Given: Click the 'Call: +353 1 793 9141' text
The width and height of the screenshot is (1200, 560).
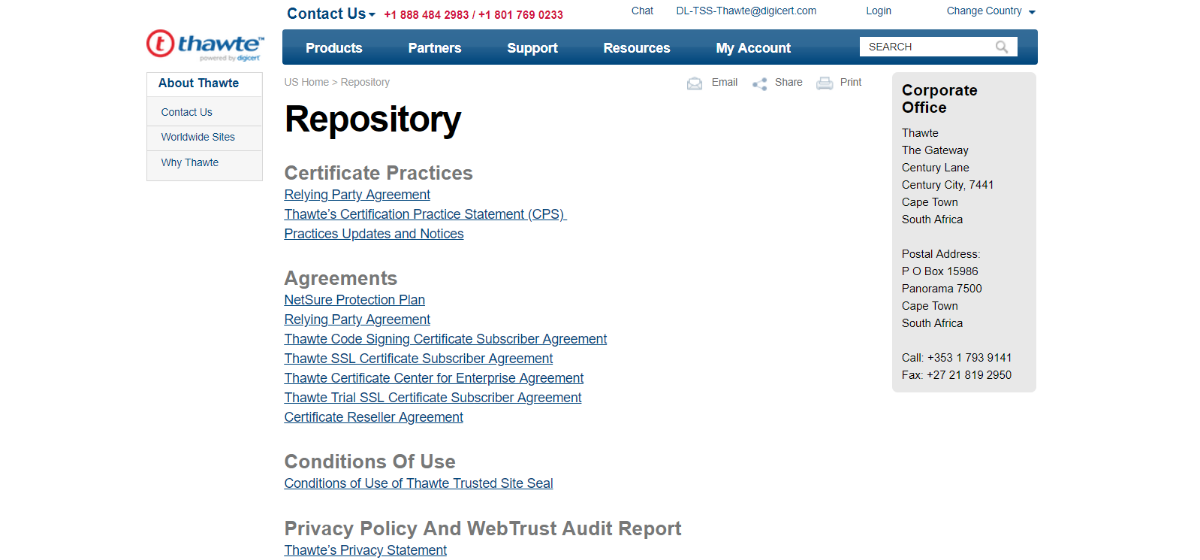Looking at the screenshot, I should 957,358.
